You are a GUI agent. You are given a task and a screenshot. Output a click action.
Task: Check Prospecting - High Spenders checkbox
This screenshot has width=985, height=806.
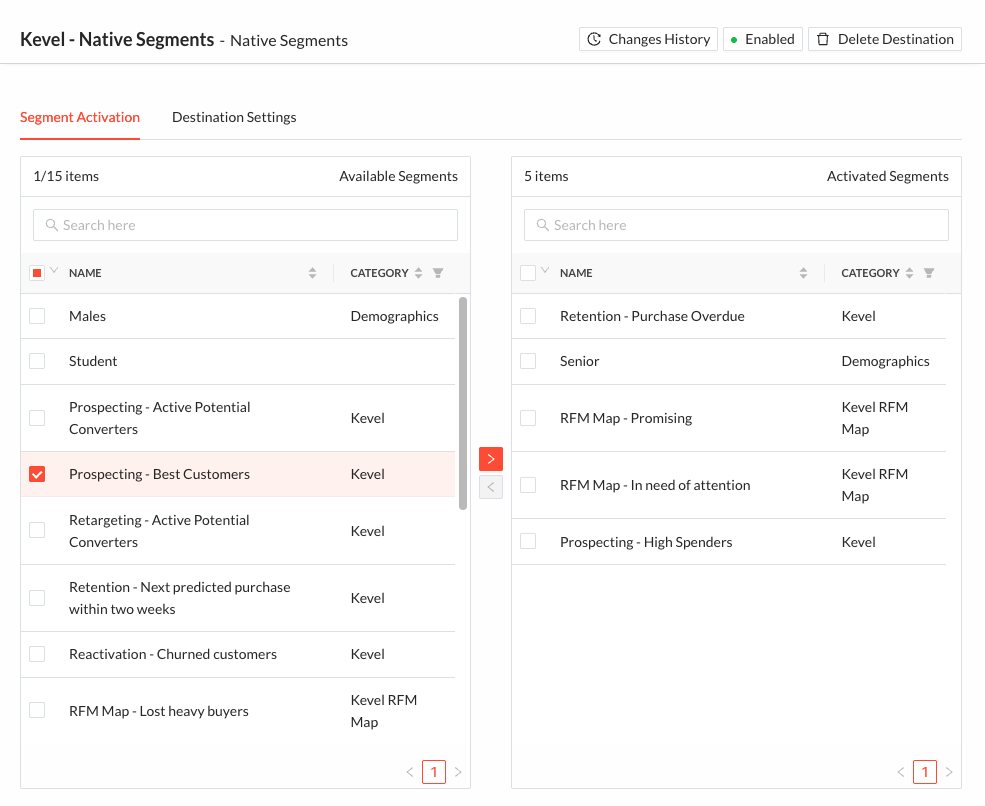pyautogui.click(x=528, y=542)
